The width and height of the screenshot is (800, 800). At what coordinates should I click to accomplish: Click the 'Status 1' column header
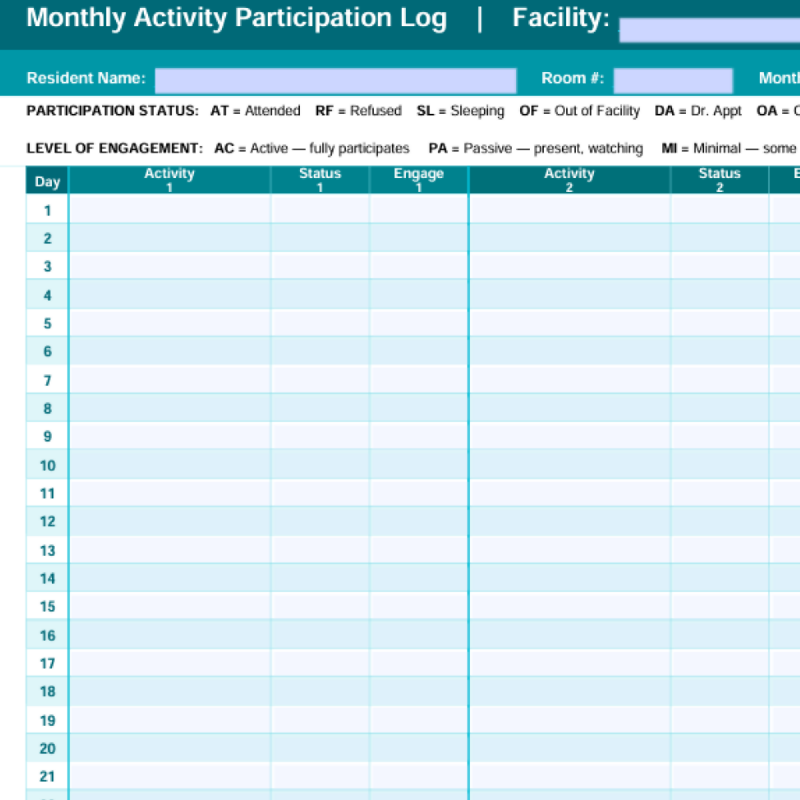[320, 180]
